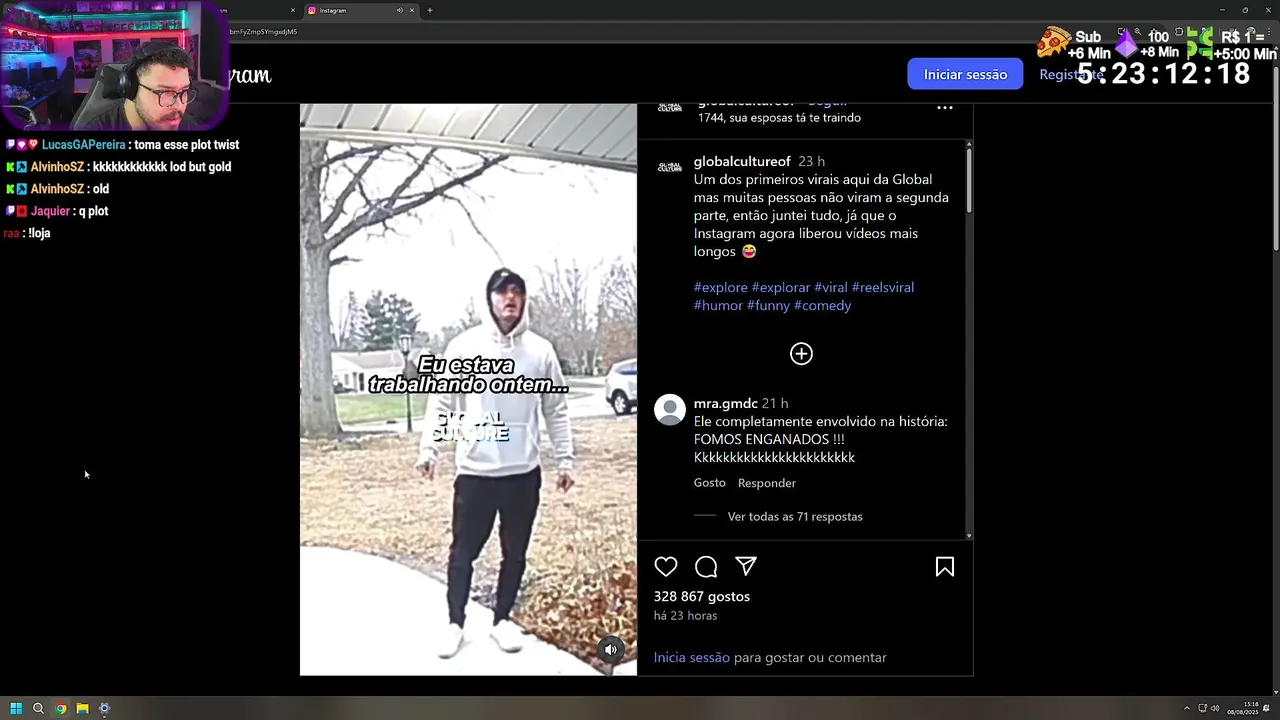
Task: Open the globalcultureof username link in caption
Action: [742, 161]
